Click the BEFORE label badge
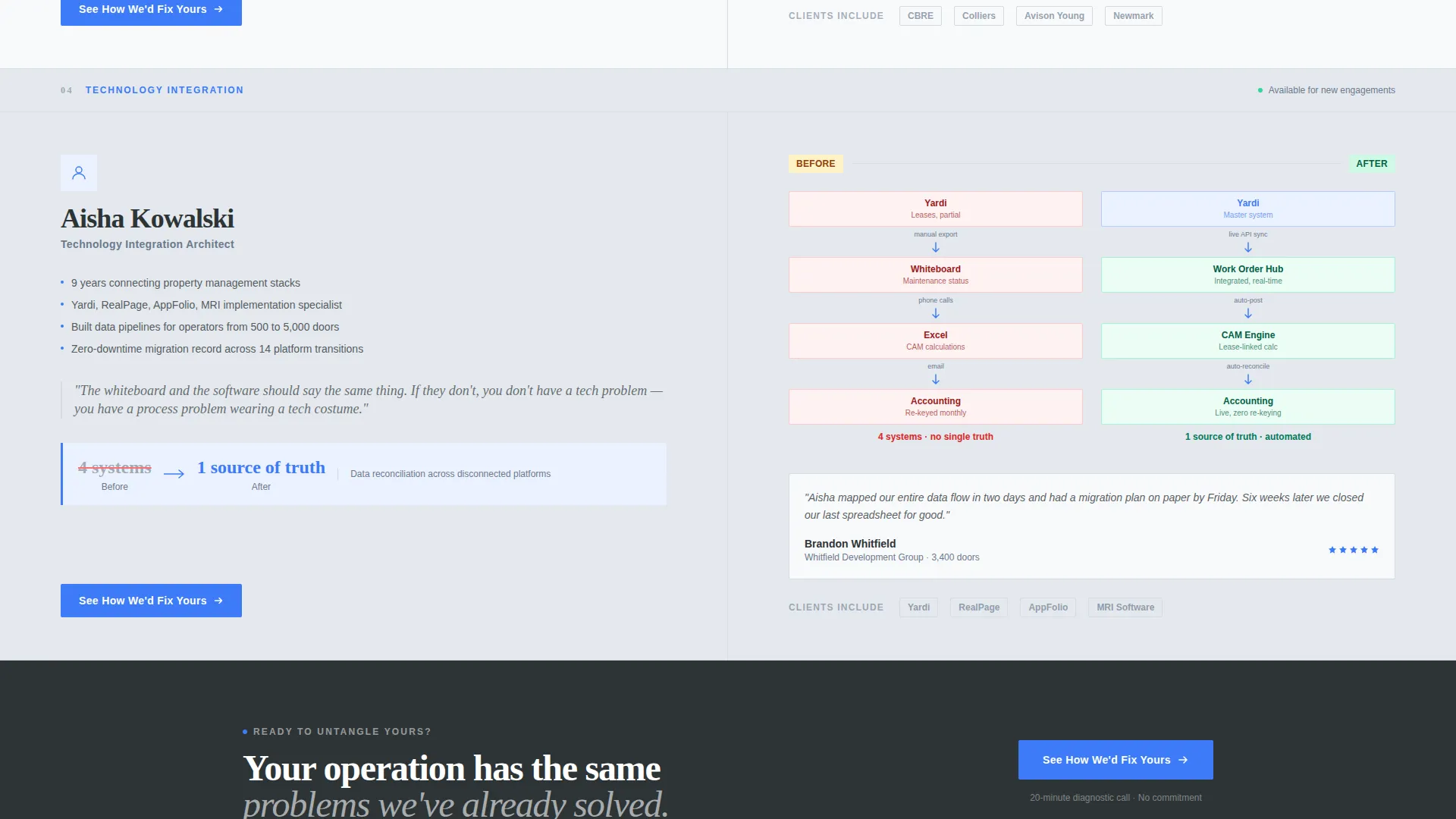Image resolution: width=1456 pixels, height=819 pixels. click(816, 164)
